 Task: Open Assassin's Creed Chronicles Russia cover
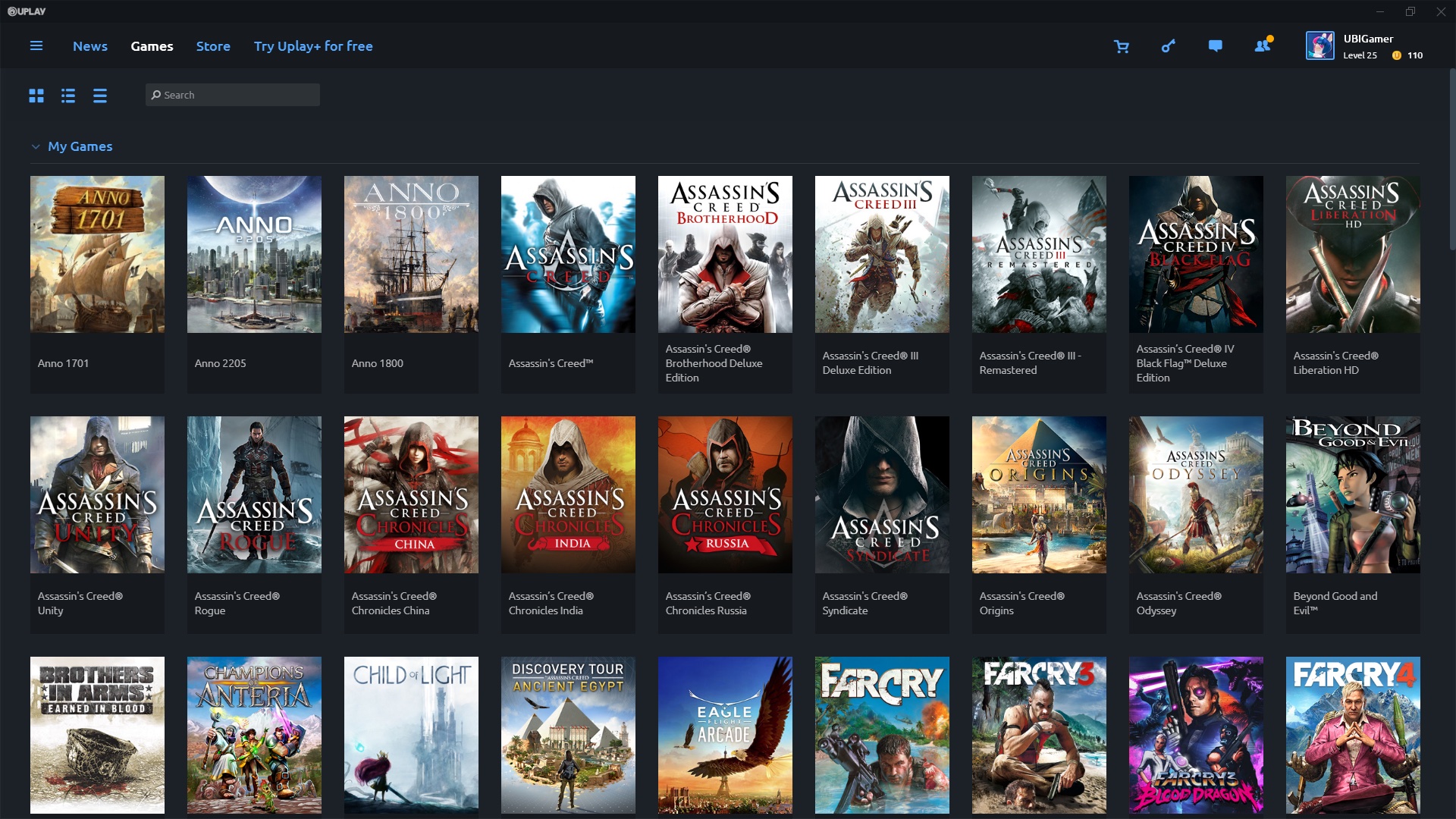[x=725, y=494]
